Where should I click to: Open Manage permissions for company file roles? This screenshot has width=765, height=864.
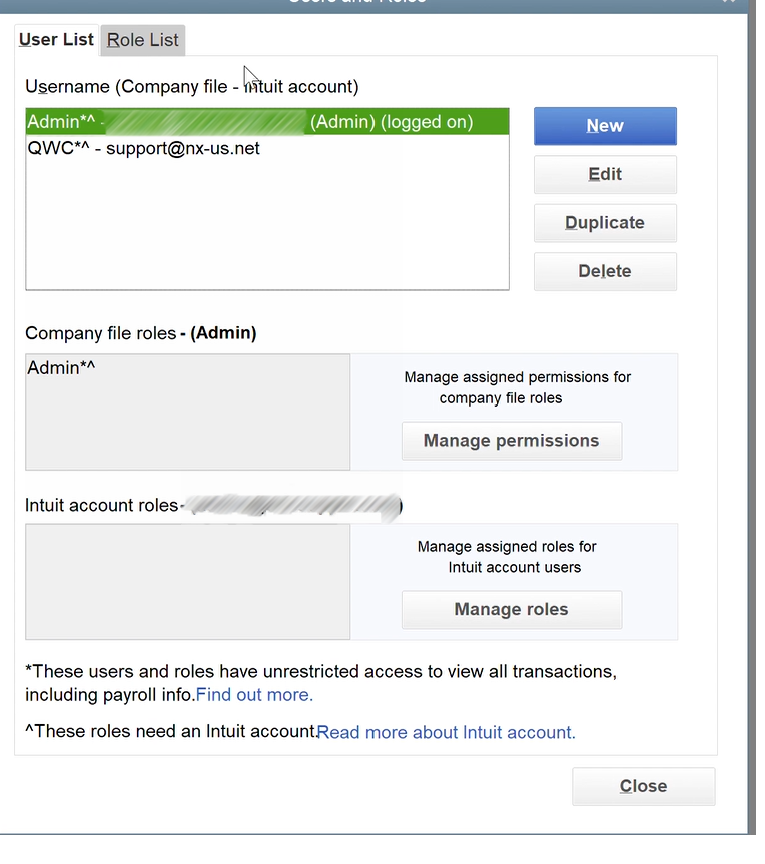511,440
